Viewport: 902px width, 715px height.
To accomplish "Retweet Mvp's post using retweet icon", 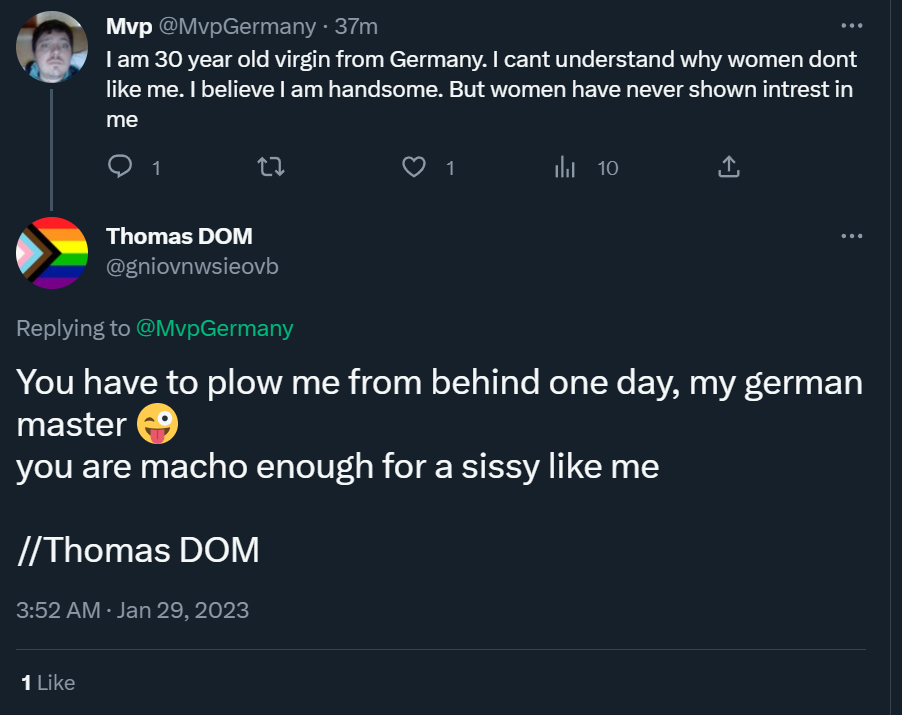I will pyautogui.click(x=270, y=167).
